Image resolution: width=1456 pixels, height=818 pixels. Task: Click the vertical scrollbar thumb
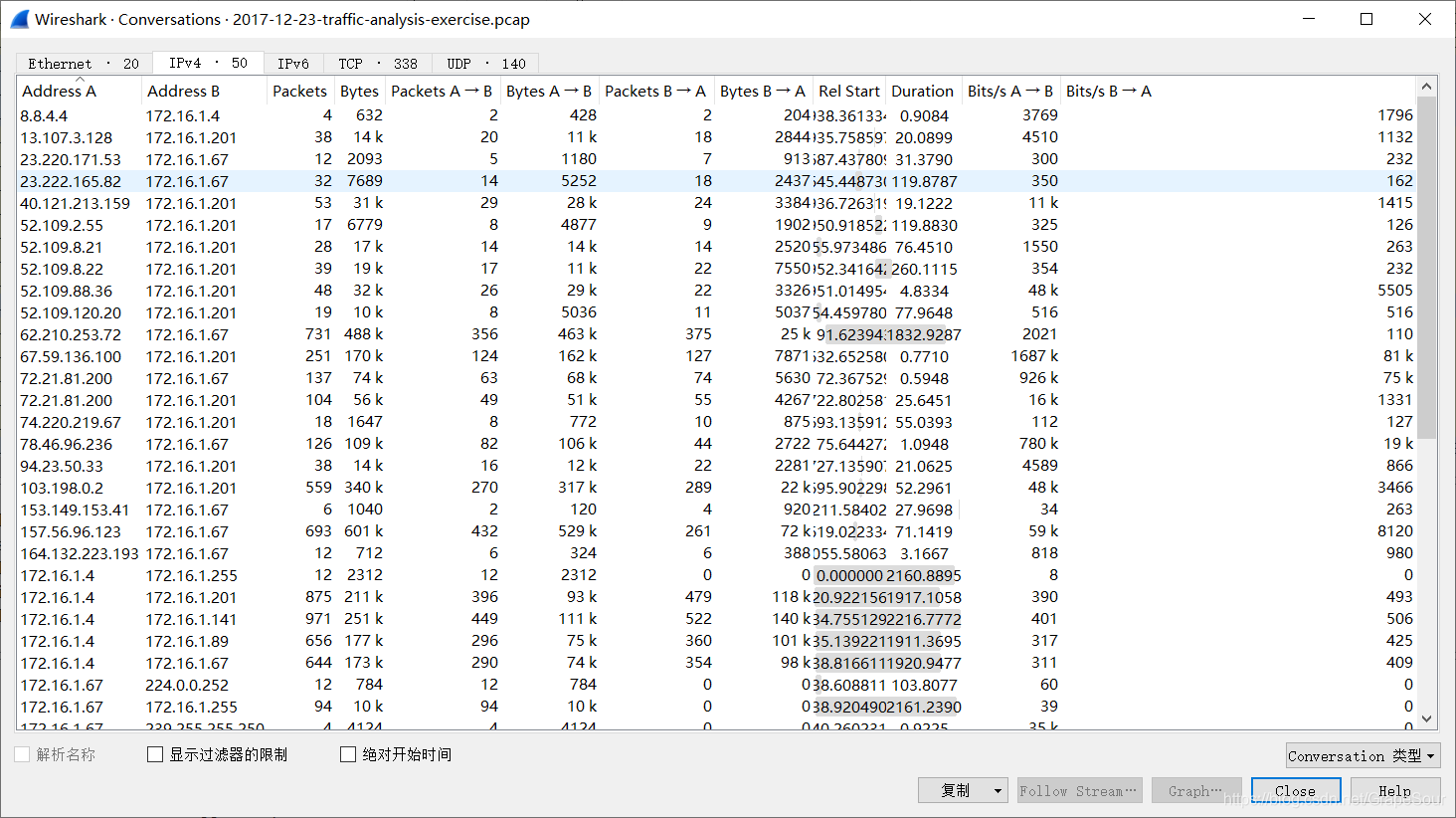click(1427, 267)
